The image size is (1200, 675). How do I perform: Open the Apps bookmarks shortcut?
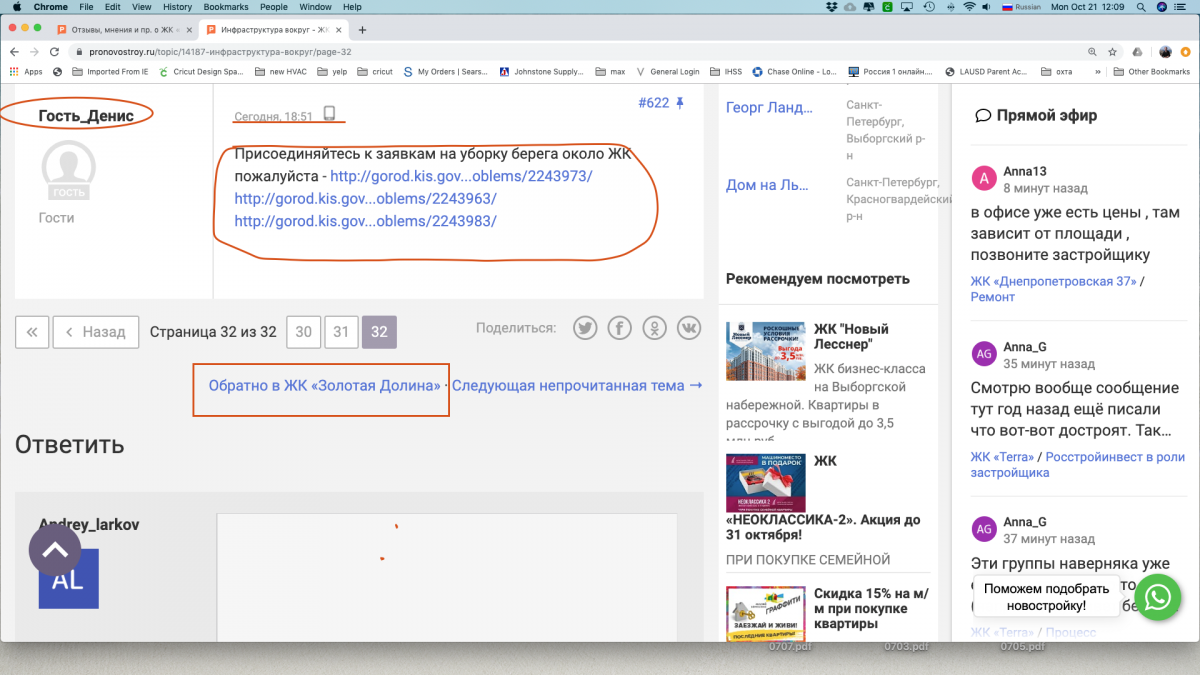[27, 72]
